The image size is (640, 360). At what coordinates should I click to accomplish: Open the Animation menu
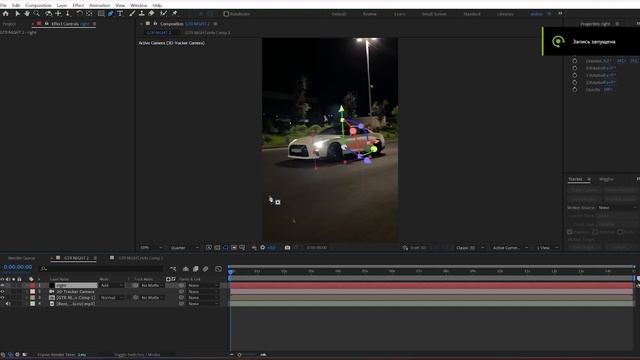(x=99, y=5)
